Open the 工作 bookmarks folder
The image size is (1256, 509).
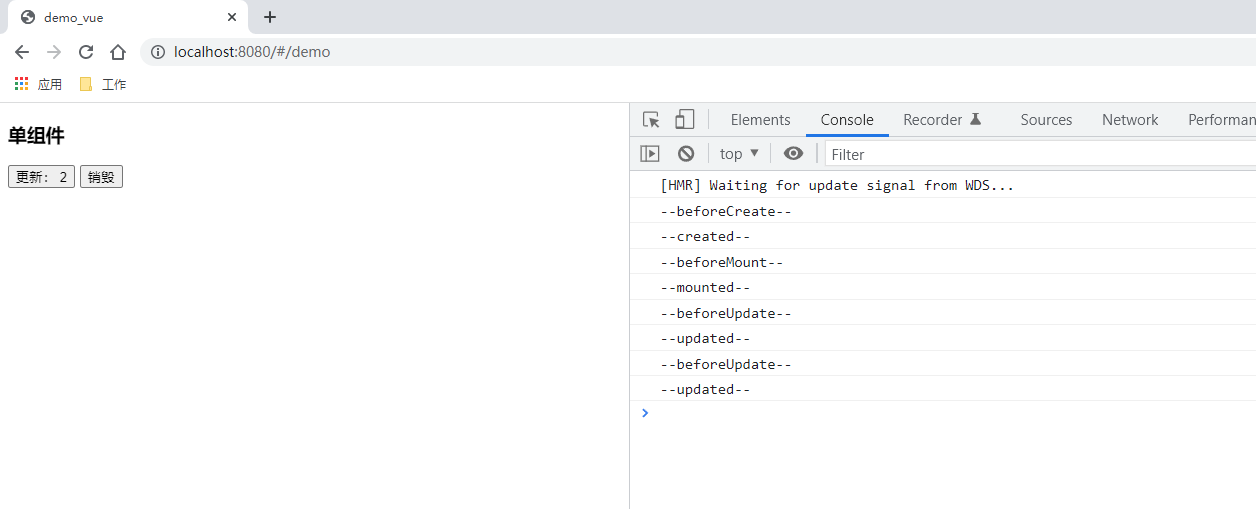(x=103, y=85)
